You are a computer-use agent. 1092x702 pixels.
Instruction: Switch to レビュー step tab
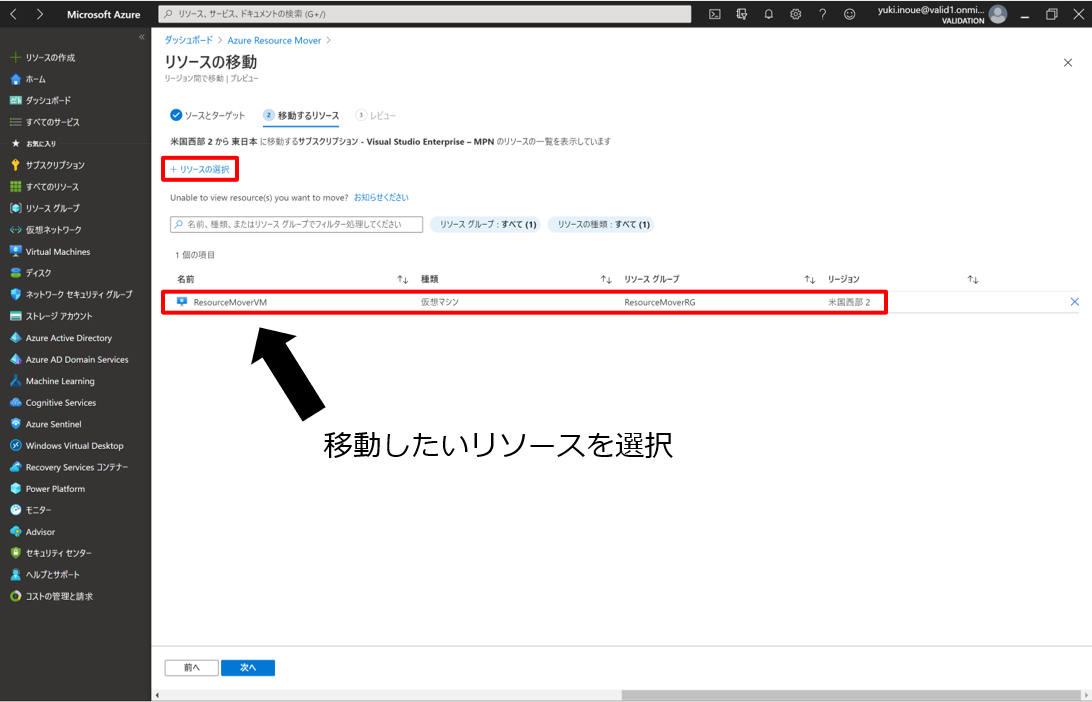pos(375,116)
